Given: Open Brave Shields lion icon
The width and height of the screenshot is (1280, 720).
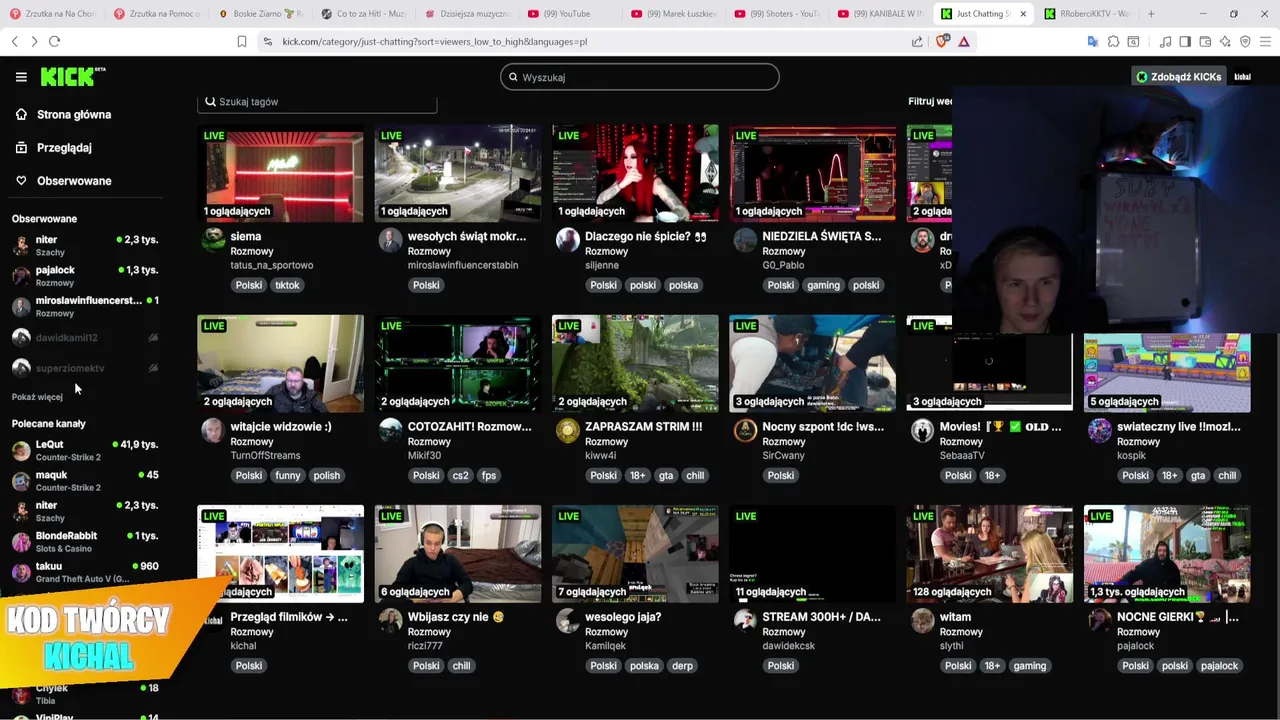Looking at the screenshot, I should pyautogui.click(x=941, y=41).
